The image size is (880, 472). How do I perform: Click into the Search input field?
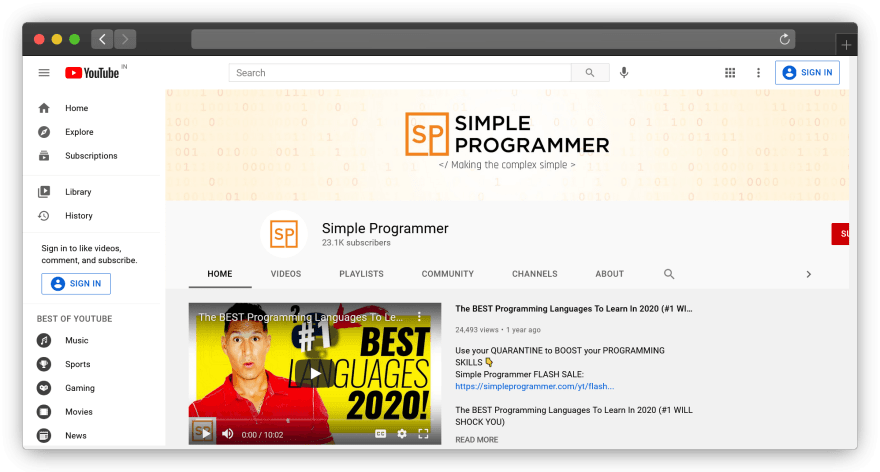400,73
